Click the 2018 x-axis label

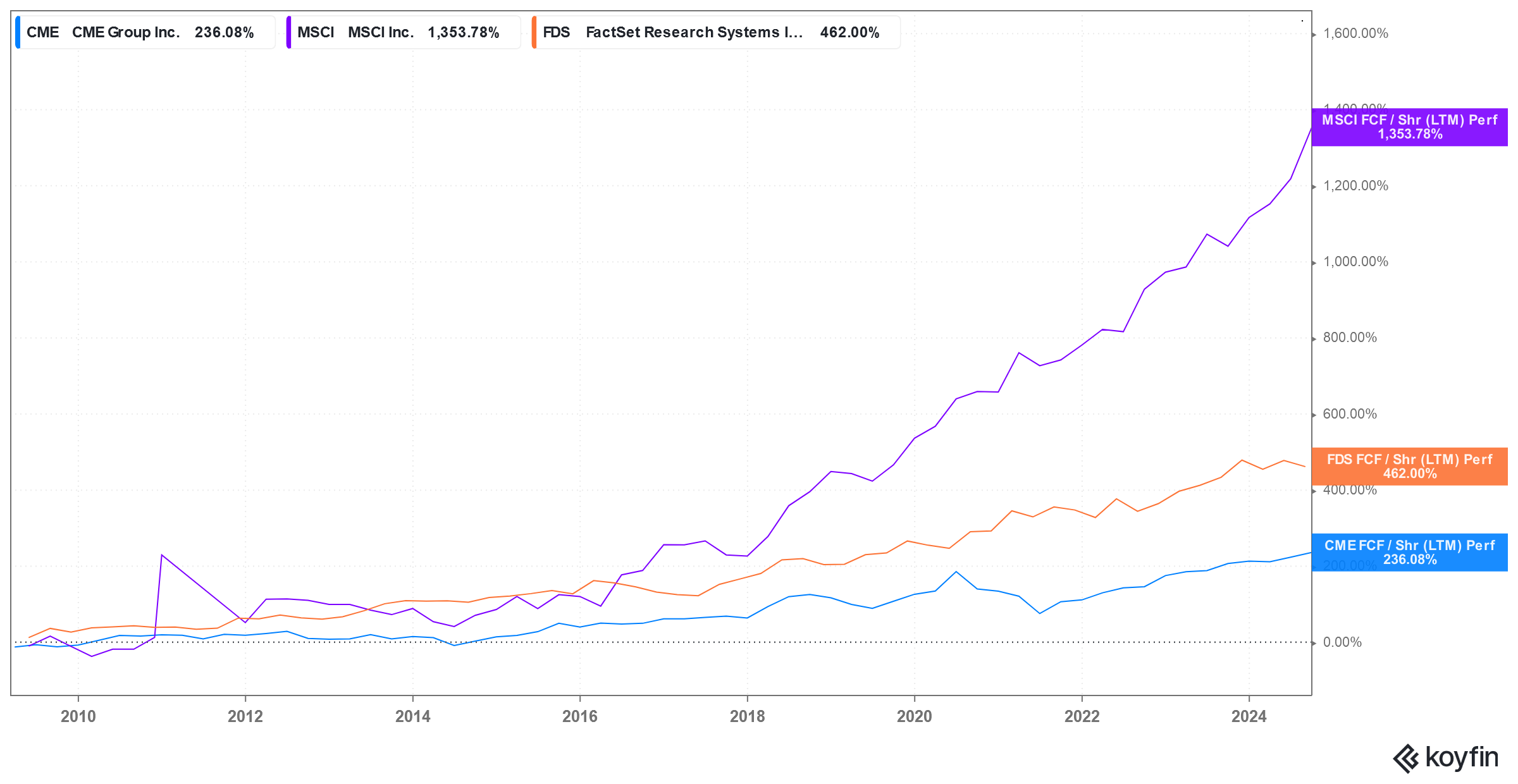point(748,716)
